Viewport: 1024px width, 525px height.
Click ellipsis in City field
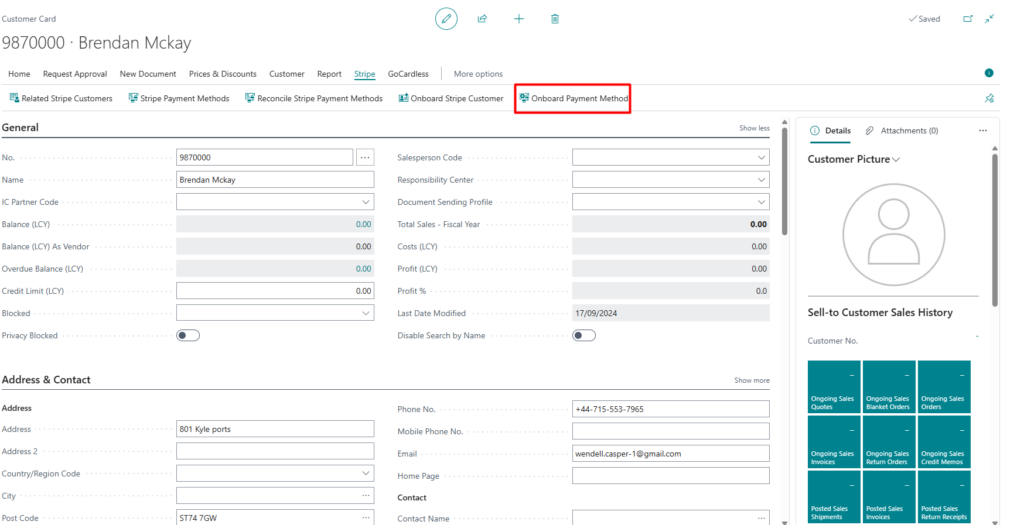[366, 496]
